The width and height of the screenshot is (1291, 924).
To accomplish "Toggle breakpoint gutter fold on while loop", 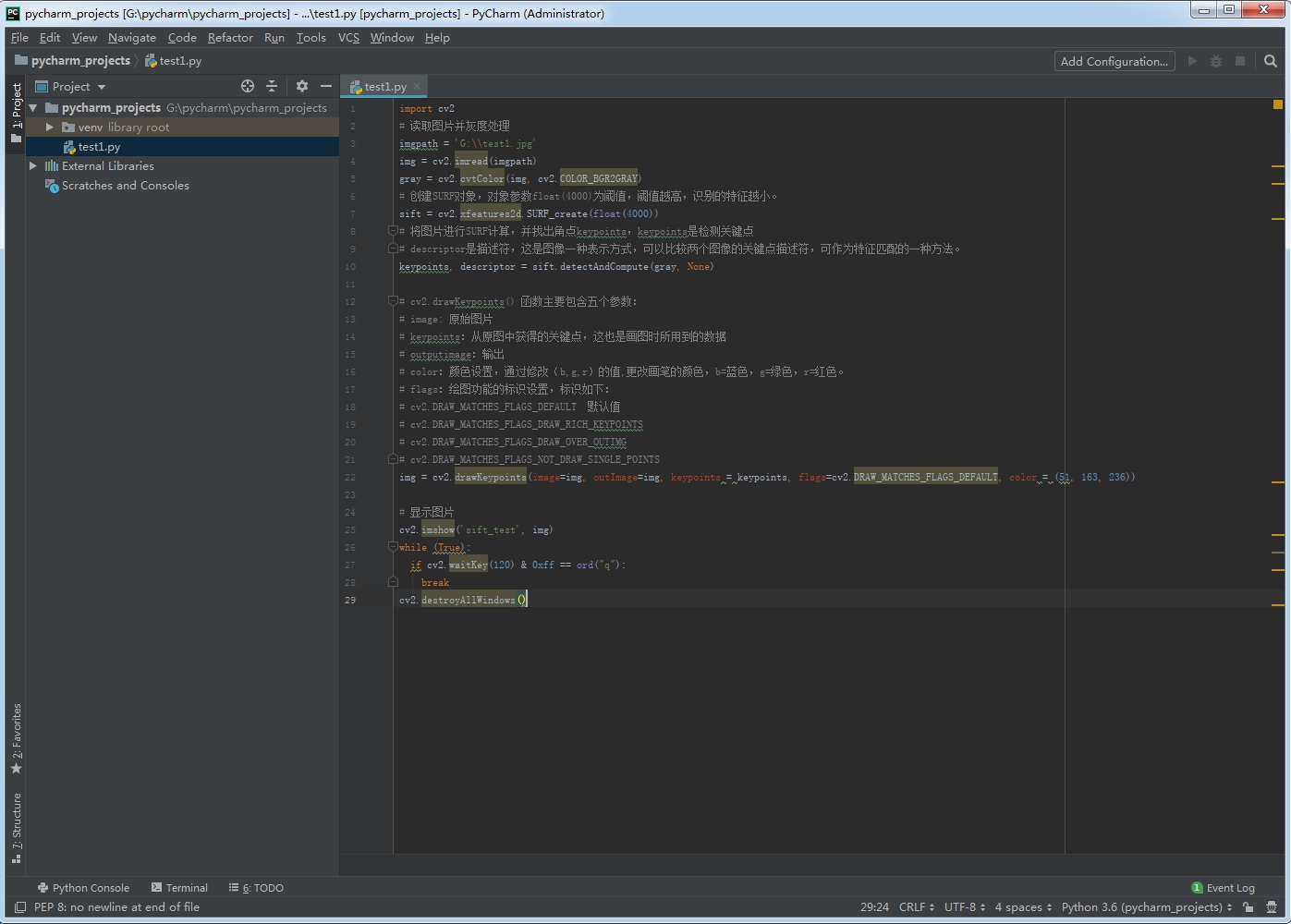I will click(393, 546).
